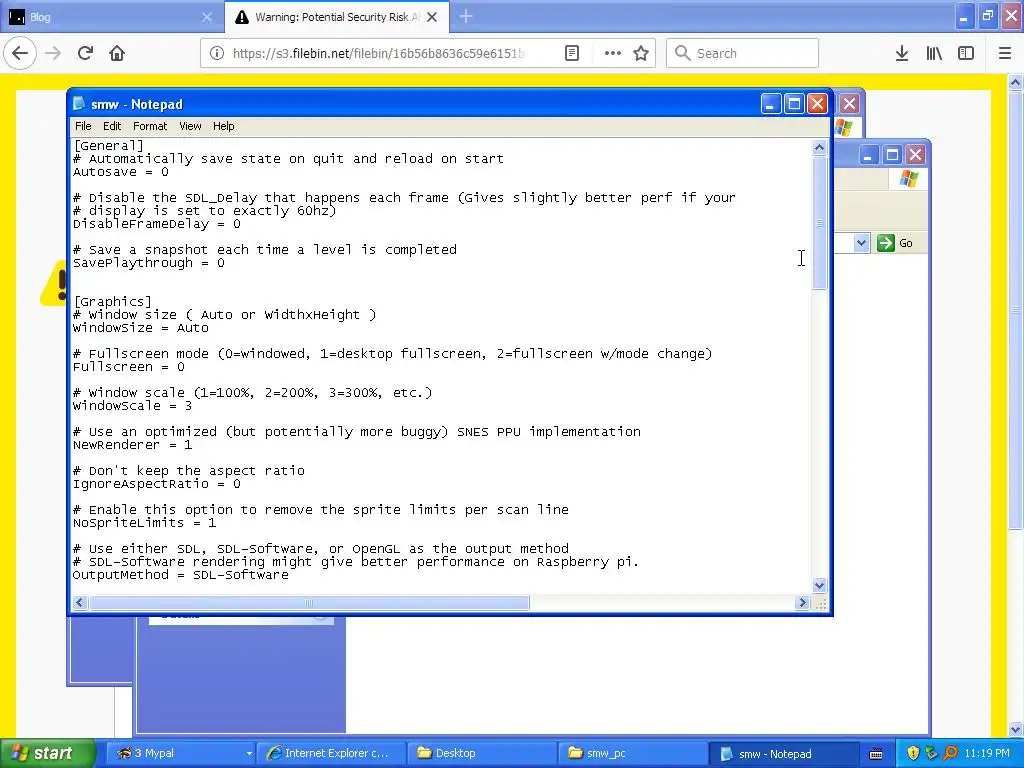Expand the Mypal taskbar group arrow
The width and height of the screenshot is (1024, 768).
pyautogui.click(x=248, y=754)
